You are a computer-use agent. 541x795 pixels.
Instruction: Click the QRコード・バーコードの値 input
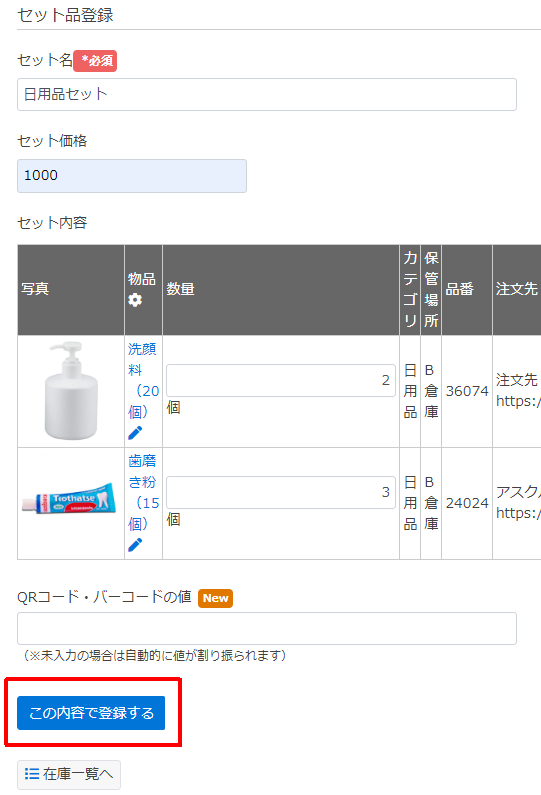(267, 629)
